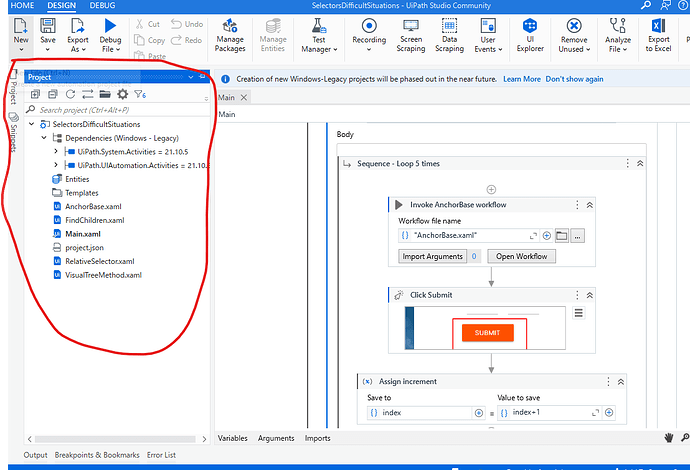Viewport: 690px width, 470px height.
Task: Select Main.xaml in project tree
Action: pos(83,234)
